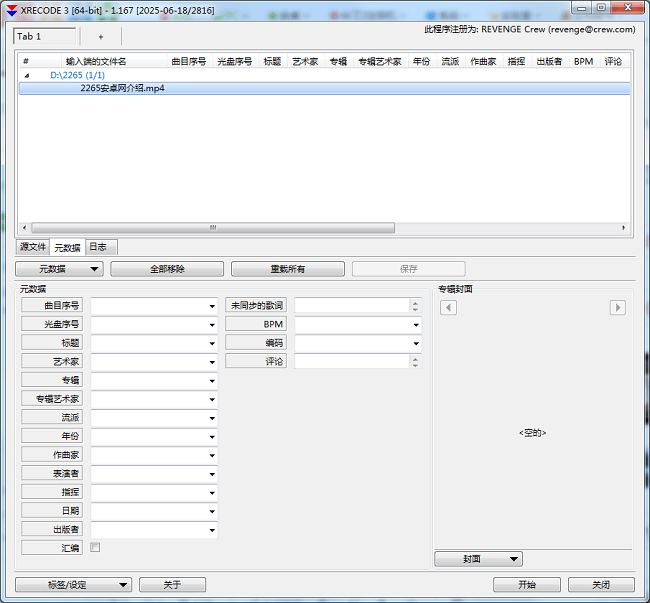Switch to the 源文件 tab
Image resolution: width=650 pixels, height=603 pixels.
(x=33, y=247)
